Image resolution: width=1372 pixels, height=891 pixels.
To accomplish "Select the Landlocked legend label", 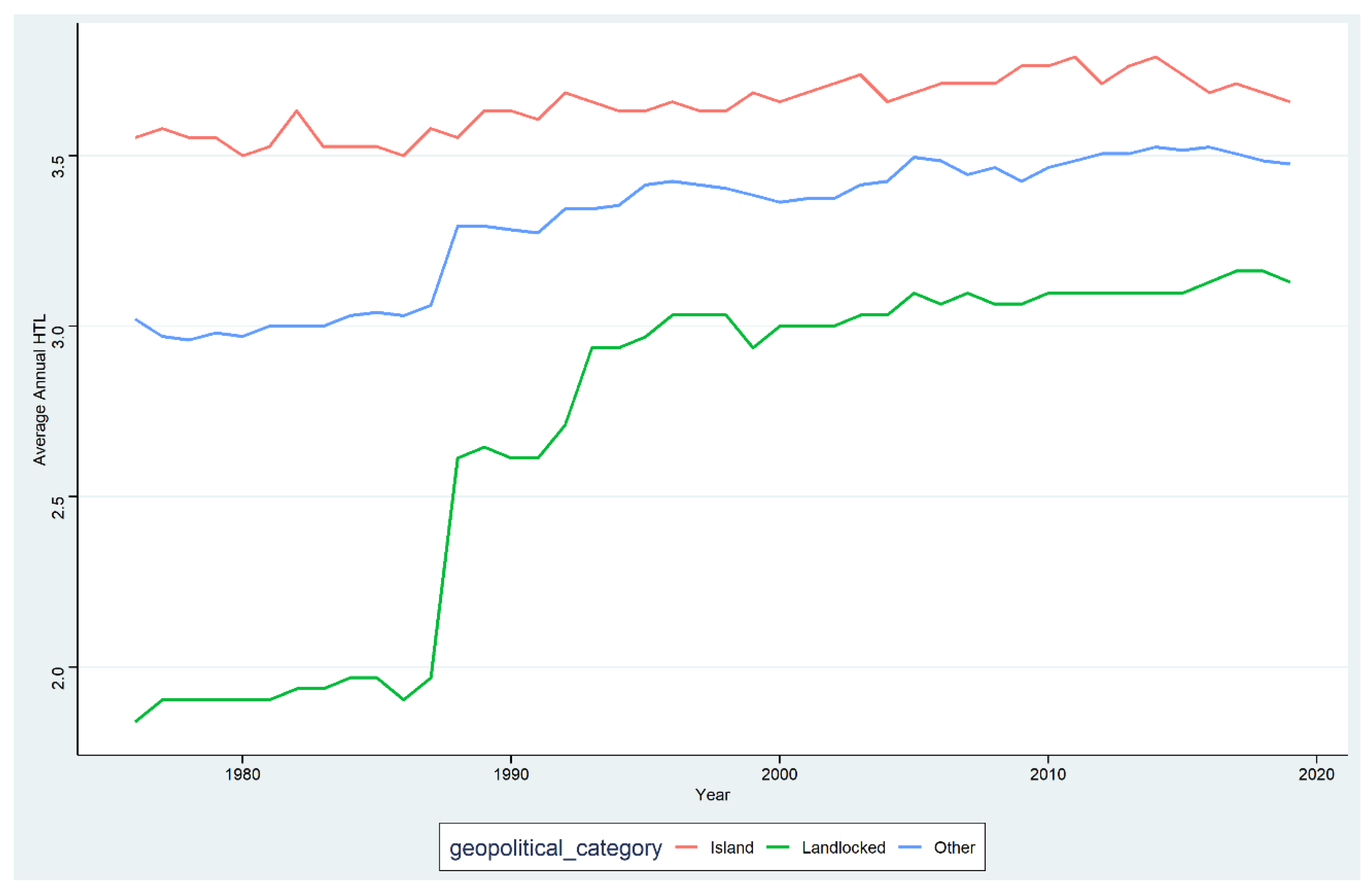I will tap(843, 848).
